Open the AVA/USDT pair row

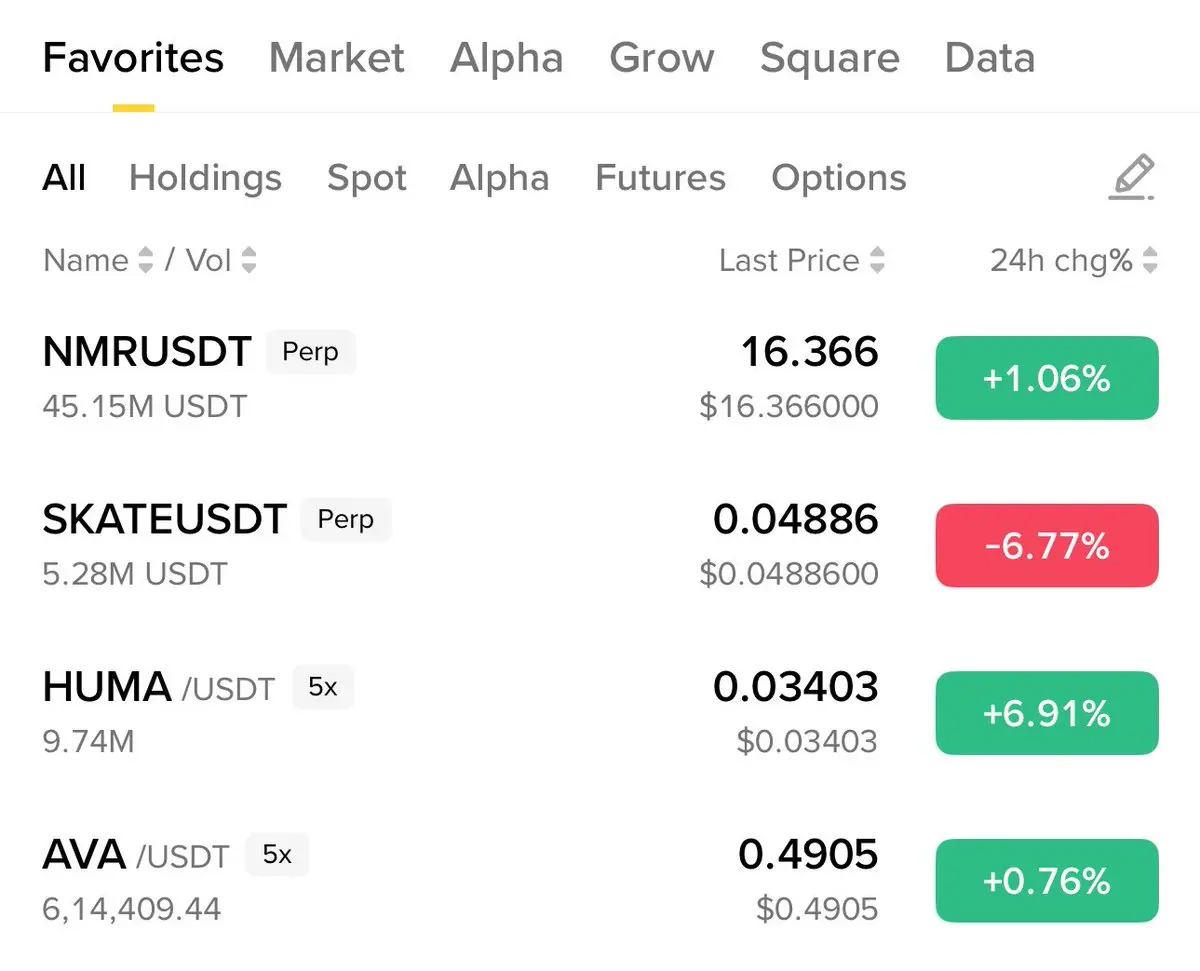400,880
